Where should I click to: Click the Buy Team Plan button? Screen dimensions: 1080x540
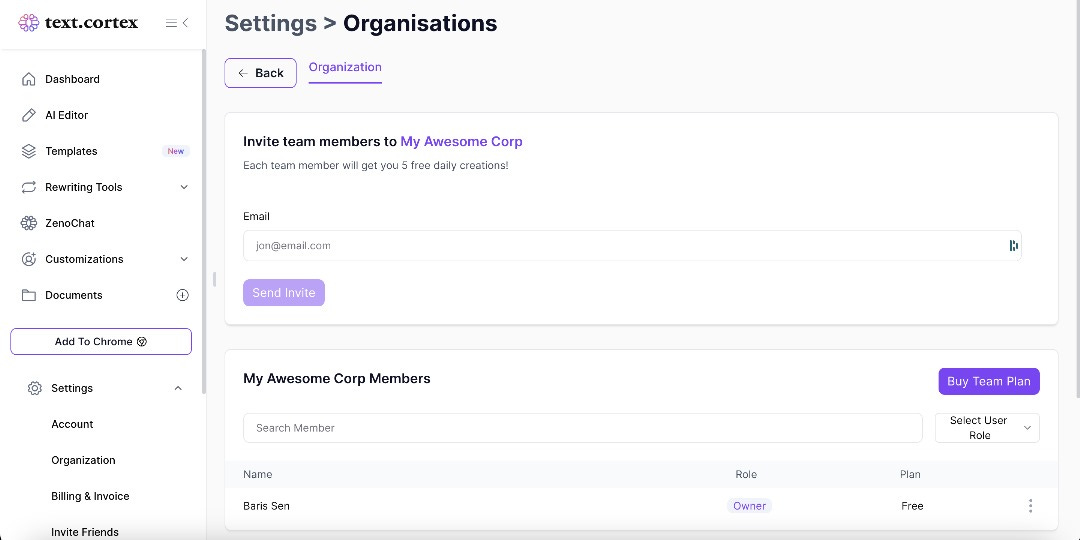click(x=988, y=381)
